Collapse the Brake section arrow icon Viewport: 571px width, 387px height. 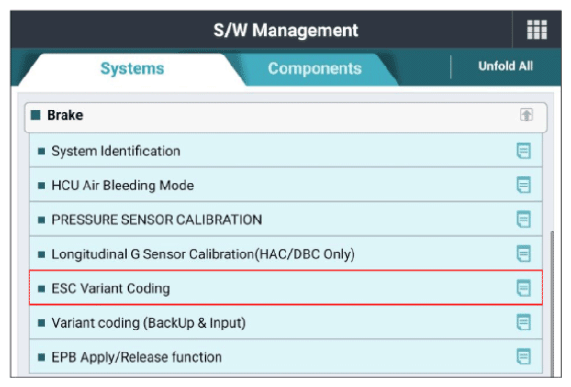pos(526,115)
